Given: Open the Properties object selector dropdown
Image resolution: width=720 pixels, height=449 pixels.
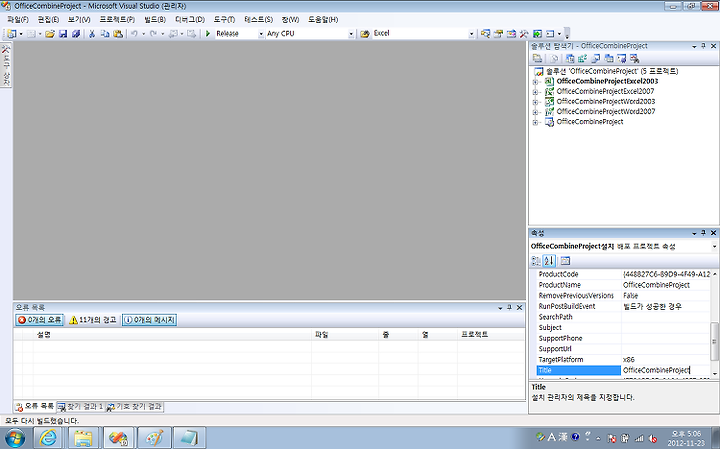Looking at the screenshot, I should [714, 247].
